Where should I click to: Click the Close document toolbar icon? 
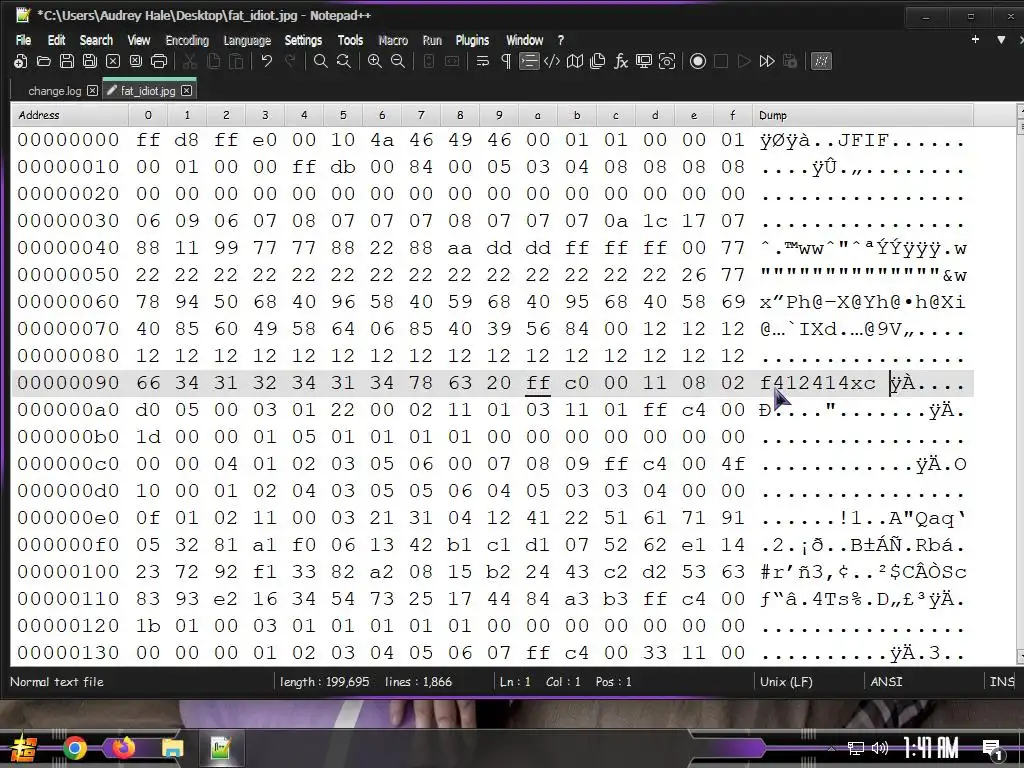tap(113, 61)
